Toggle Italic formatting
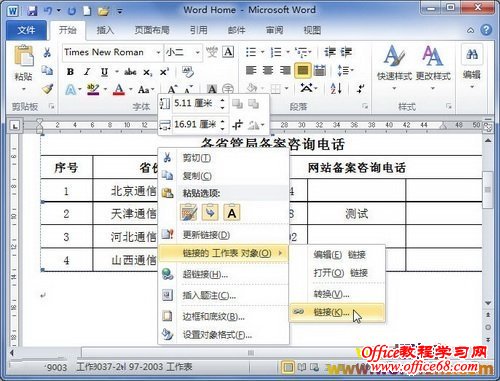Viewport: 500px width, 381px height. coord(87,72)
